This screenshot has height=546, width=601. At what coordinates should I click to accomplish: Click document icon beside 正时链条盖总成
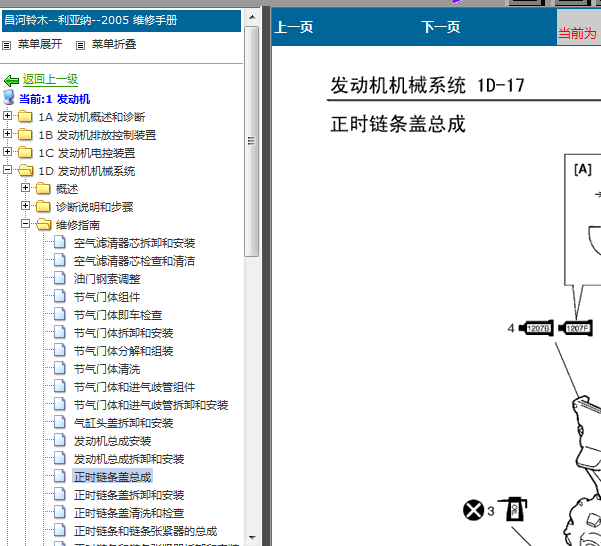click(x=60, y=476)
